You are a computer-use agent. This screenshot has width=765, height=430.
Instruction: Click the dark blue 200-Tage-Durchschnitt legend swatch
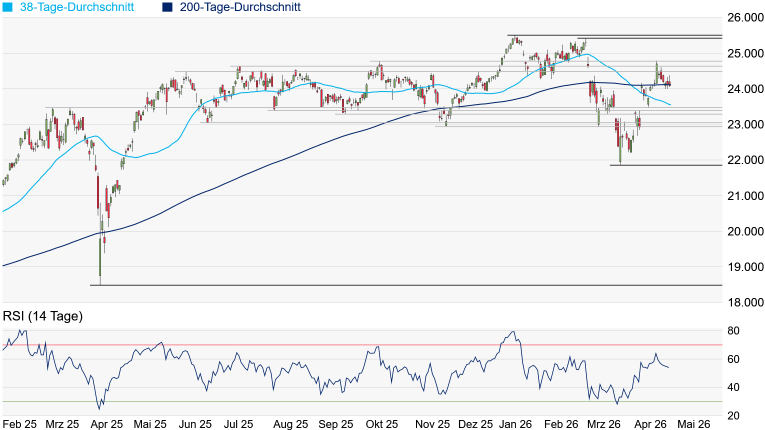pyautogui.click(x=166, y=7)
